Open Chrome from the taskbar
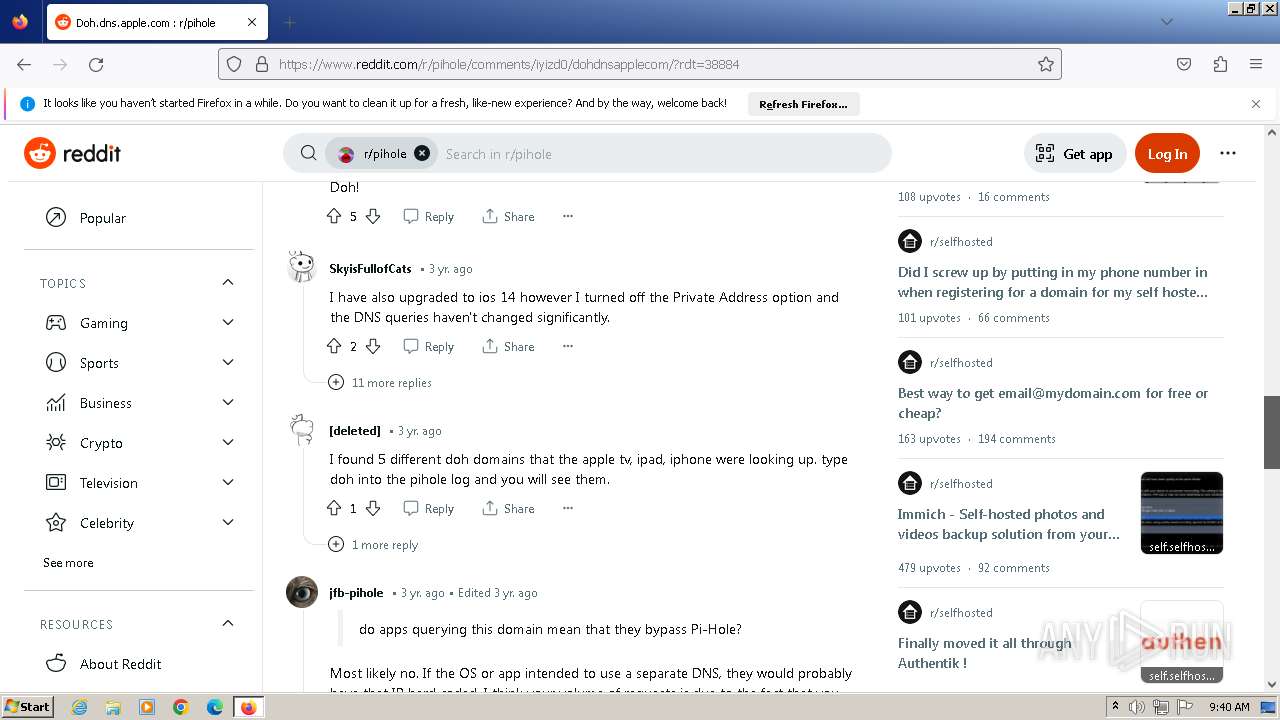 tap(181, 707)
